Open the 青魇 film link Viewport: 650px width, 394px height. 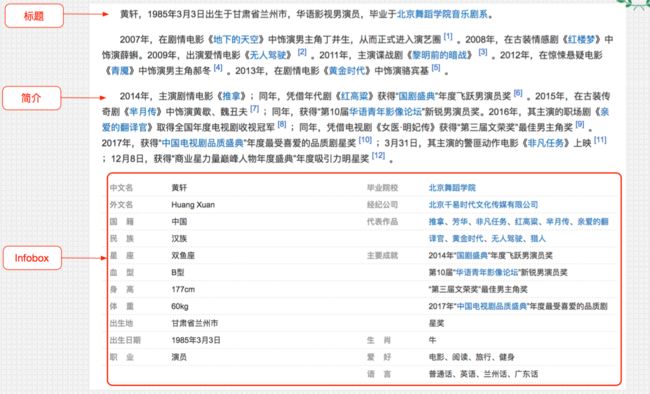click(x=120, y=71)
